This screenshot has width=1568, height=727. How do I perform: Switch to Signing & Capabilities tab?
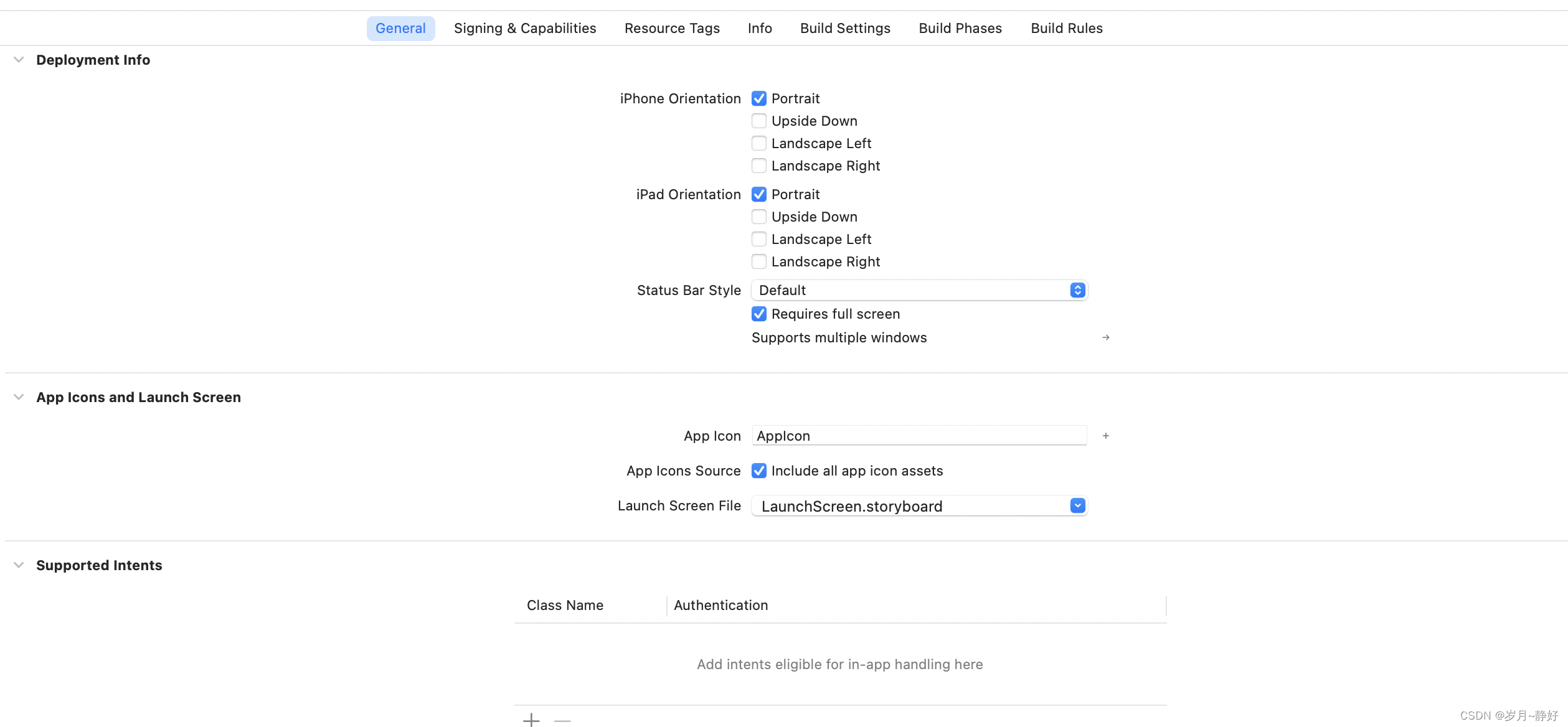(x=525, y=28)
